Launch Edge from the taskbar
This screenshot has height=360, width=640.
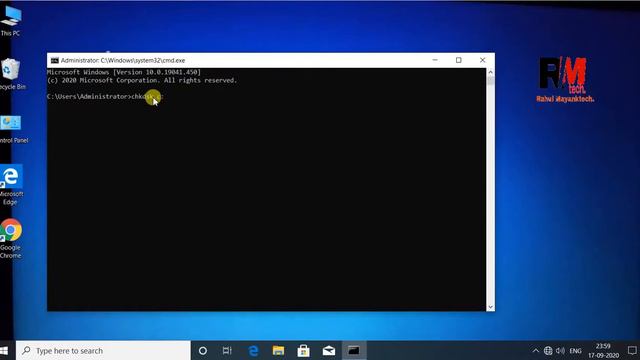tap(253, 351)
